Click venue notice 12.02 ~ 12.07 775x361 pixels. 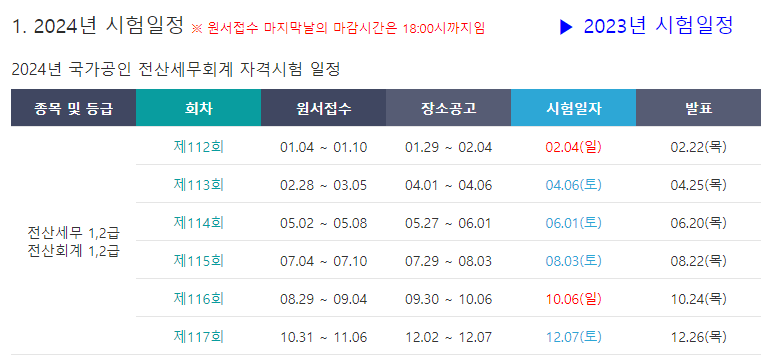[x=449, y=337]
